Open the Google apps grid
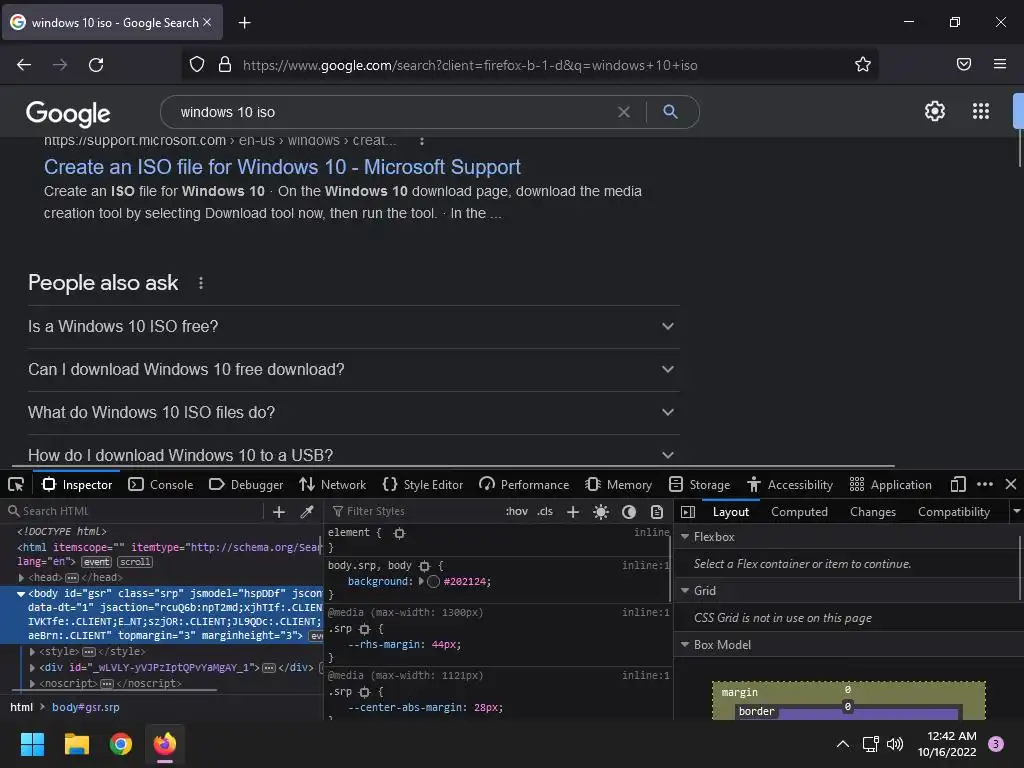 (981, 111)
